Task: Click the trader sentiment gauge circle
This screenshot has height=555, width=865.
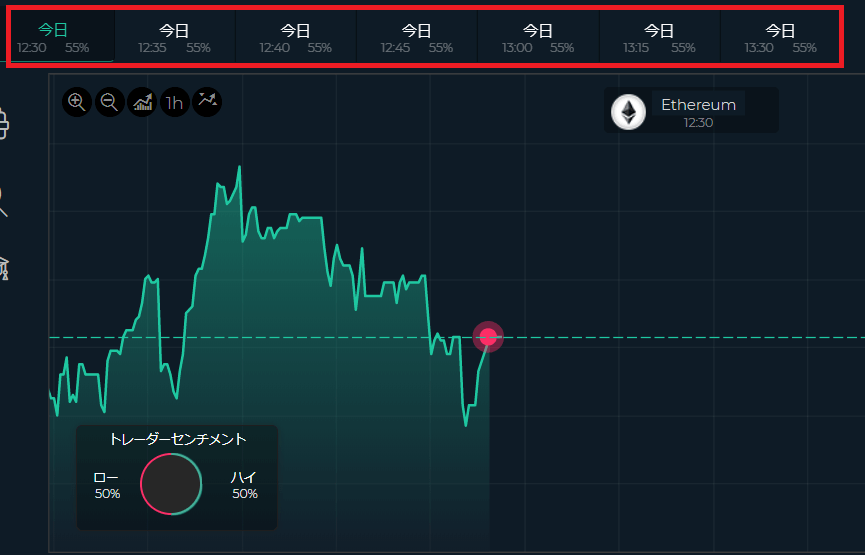Action: 171,484
